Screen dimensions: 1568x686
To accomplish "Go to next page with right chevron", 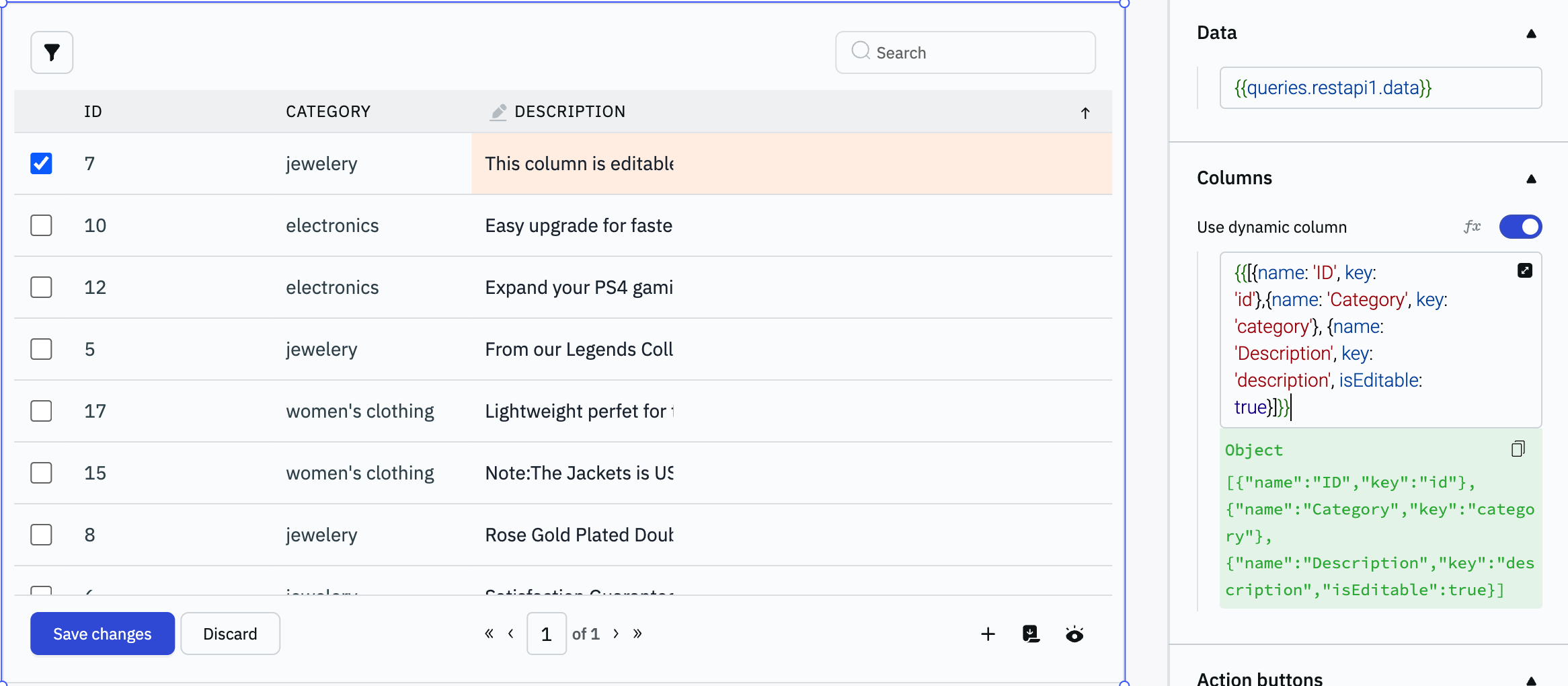I will [x=616, y=634].
